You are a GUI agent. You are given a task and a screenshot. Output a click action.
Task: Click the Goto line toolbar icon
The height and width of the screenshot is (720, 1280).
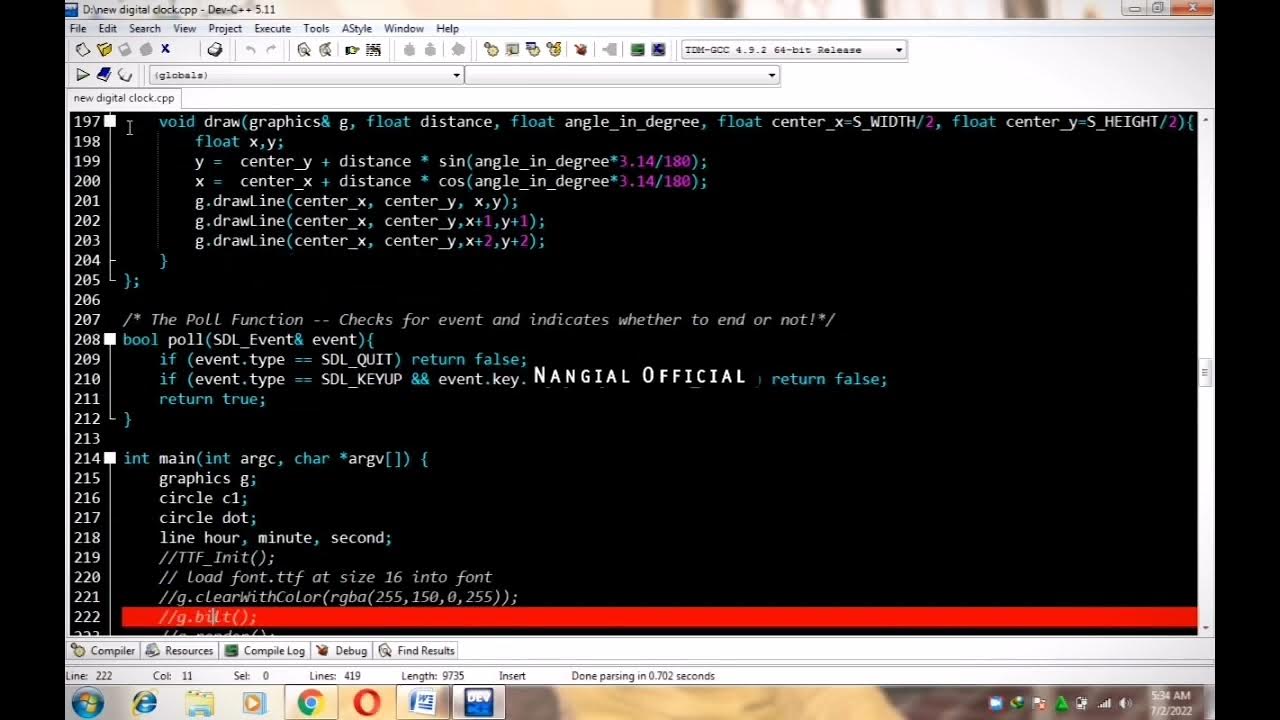pyautogui.click(x=373, y=49)
